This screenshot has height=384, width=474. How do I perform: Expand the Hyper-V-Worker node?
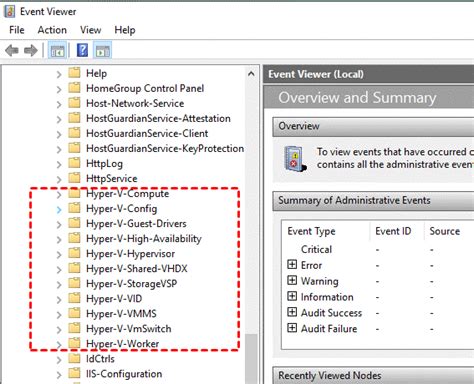[59, 345]
